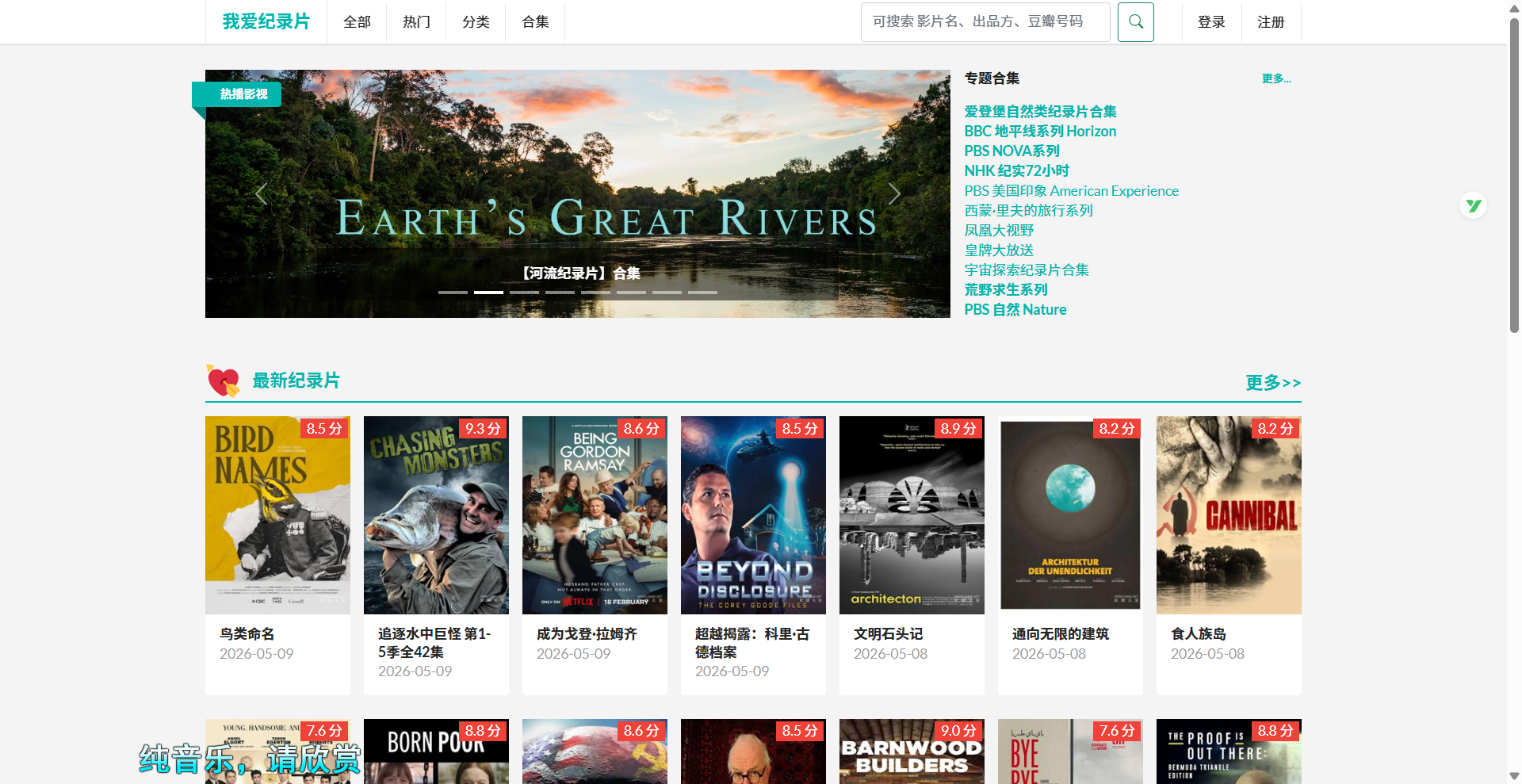
Task: Open the 全部 navigation tab
Action: point(357,22)
